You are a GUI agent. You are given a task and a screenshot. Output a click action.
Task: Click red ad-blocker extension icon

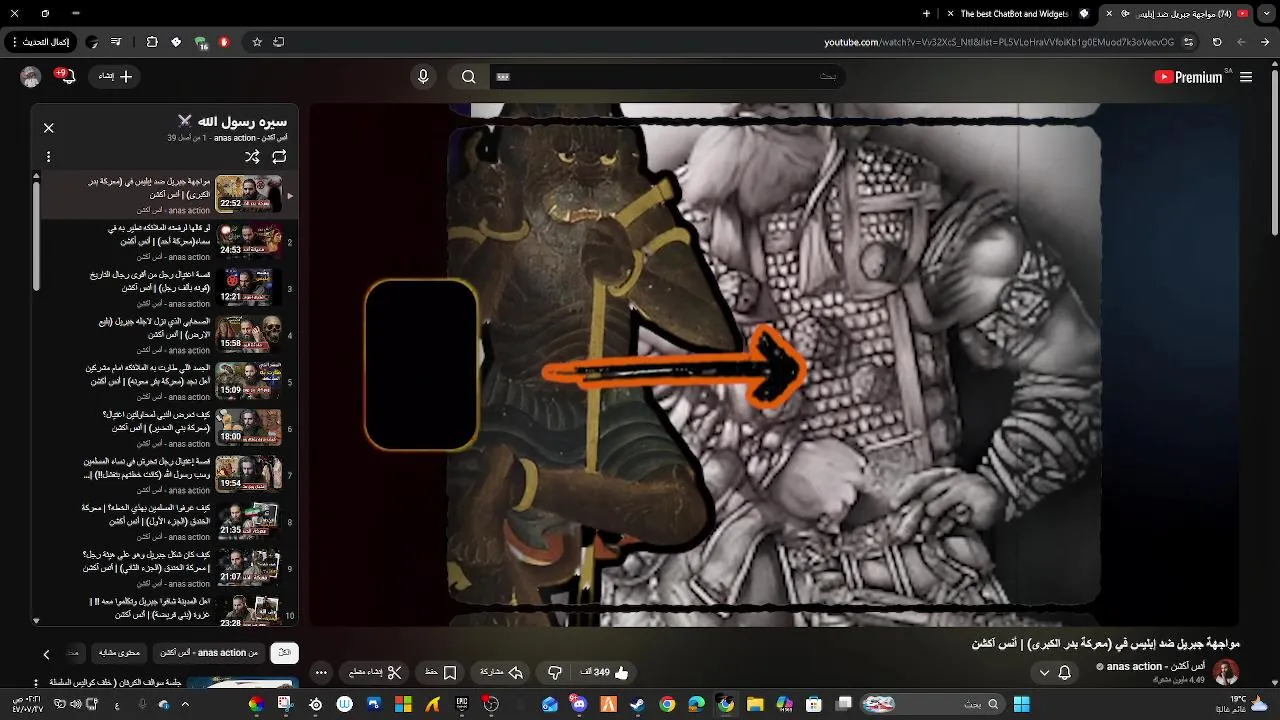[x=224, y=42]
